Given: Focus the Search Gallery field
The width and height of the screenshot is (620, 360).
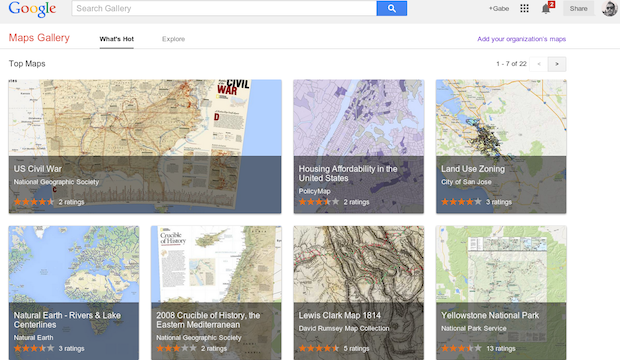Looking at the screenshot, I should 224,8.
